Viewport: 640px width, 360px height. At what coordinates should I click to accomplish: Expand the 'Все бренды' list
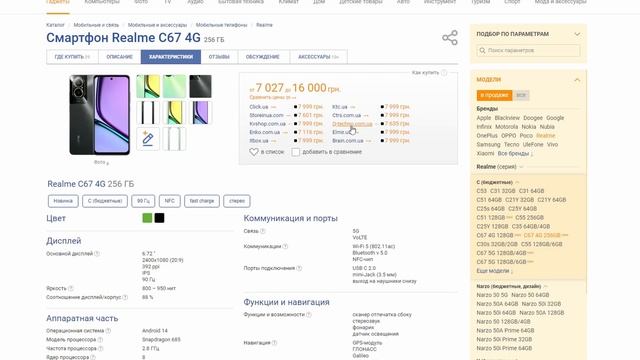(515, 153)
